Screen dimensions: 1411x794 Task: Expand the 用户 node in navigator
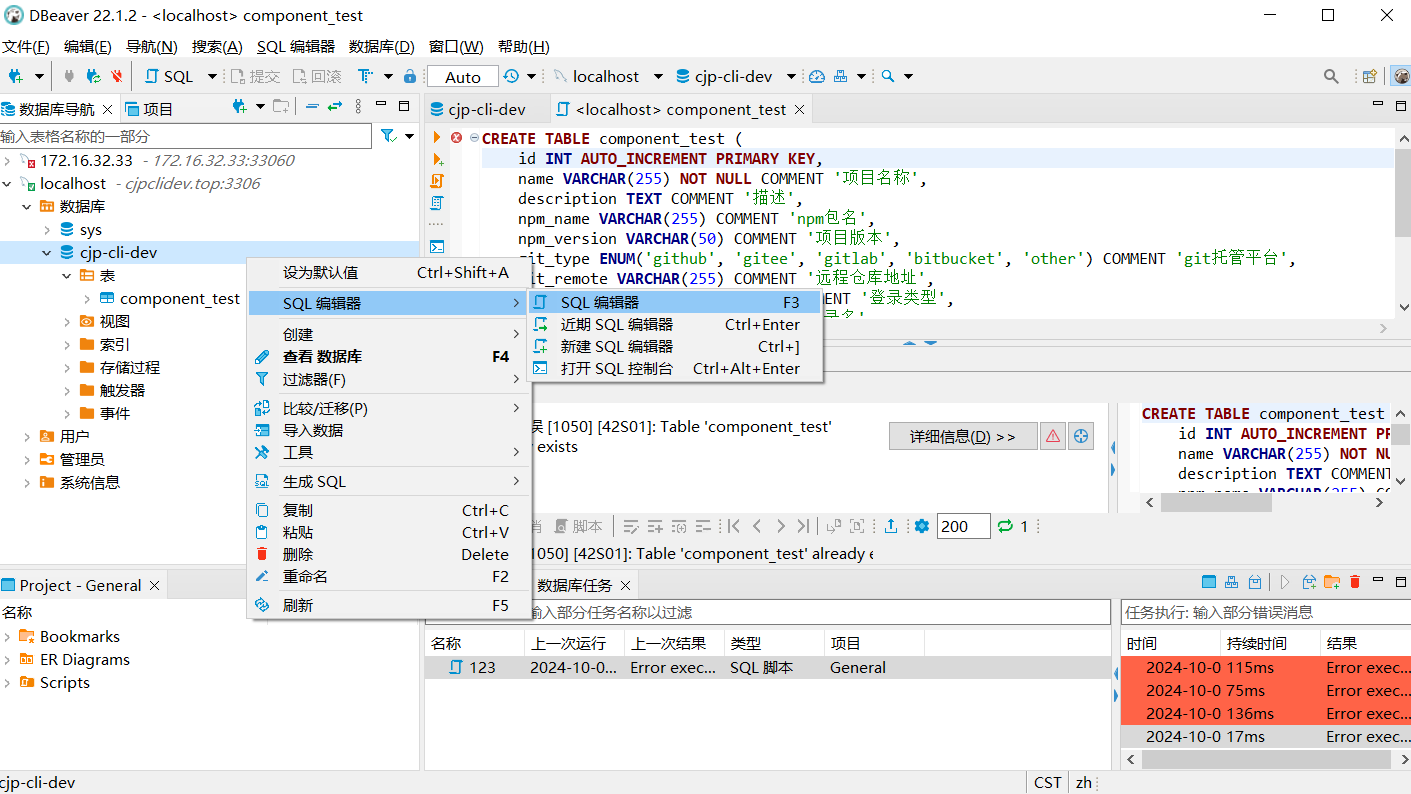coord(27,436)
